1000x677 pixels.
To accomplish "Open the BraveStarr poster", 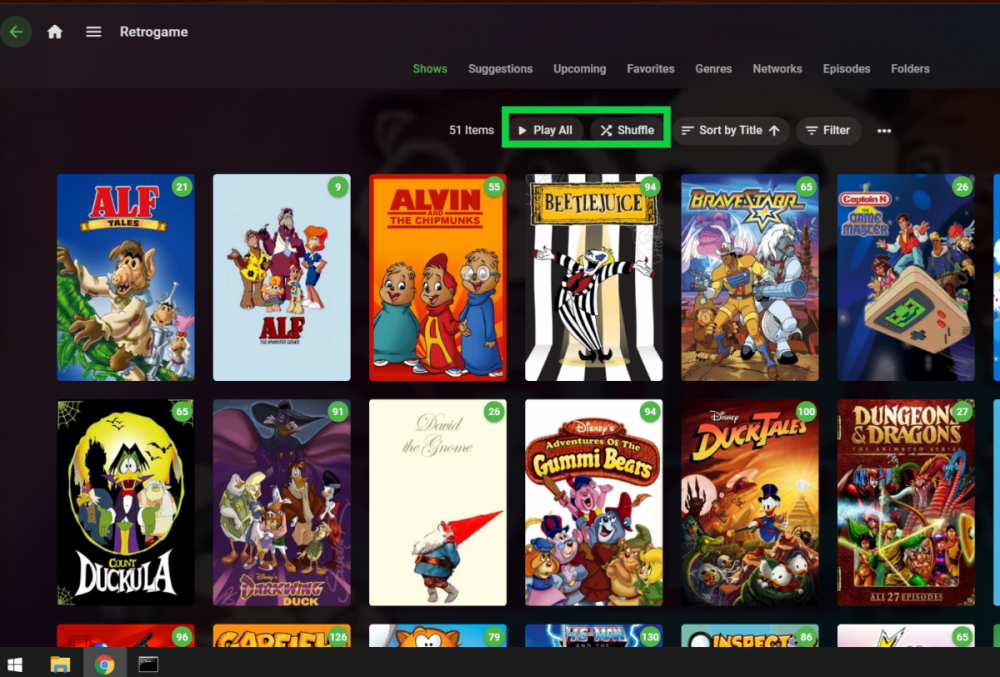I will (749, 277).
